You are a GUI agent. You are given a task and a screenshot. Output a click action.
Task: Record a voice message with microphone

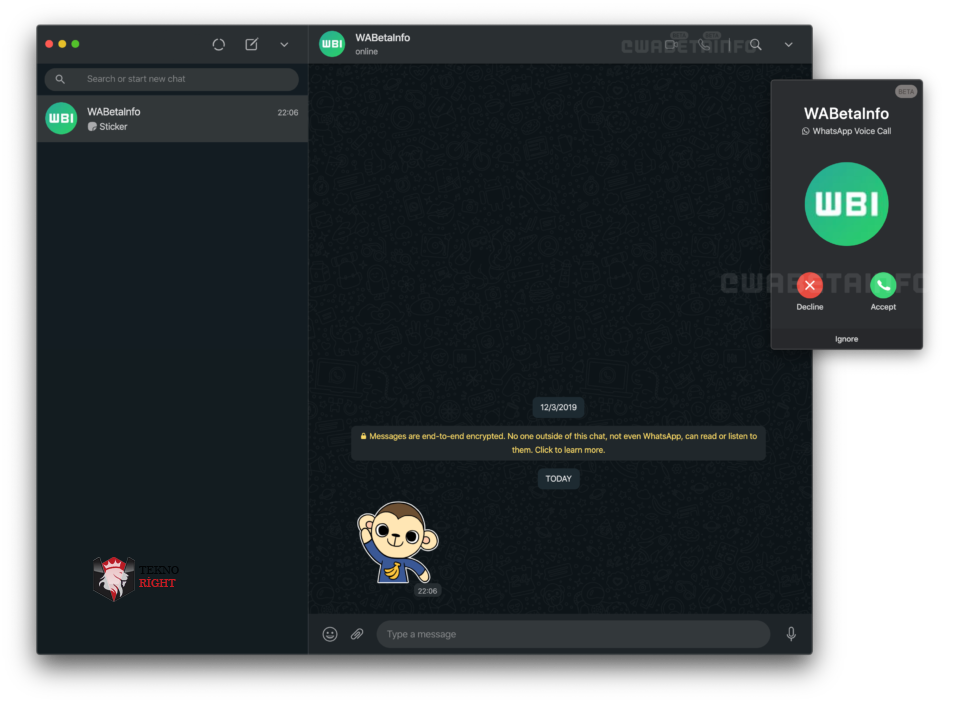791,634
